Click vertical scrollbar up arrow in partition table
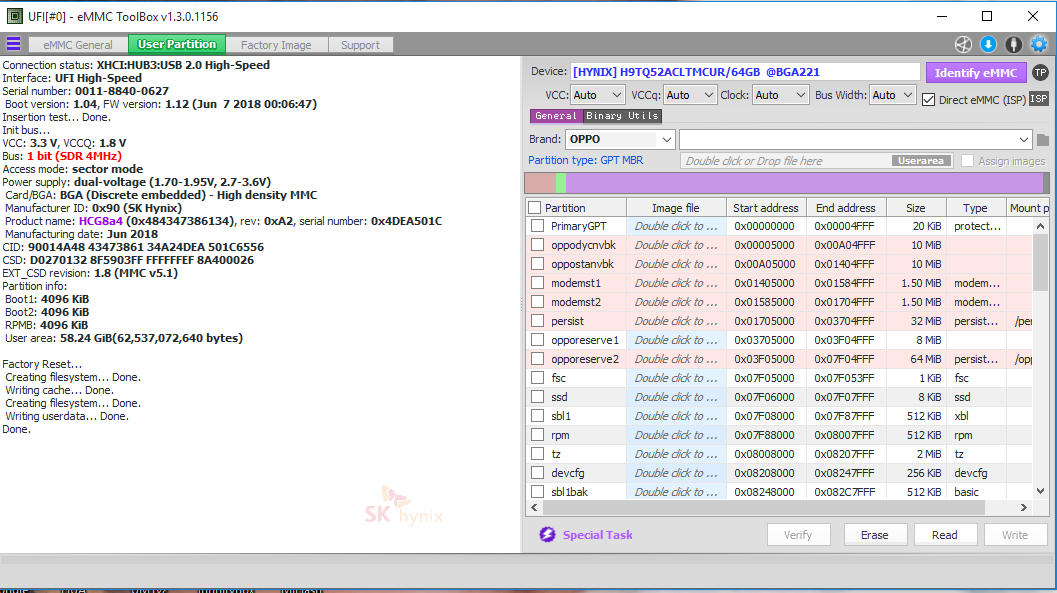Viewport: 1057px width, 593px height. (x=1040, y=226)
